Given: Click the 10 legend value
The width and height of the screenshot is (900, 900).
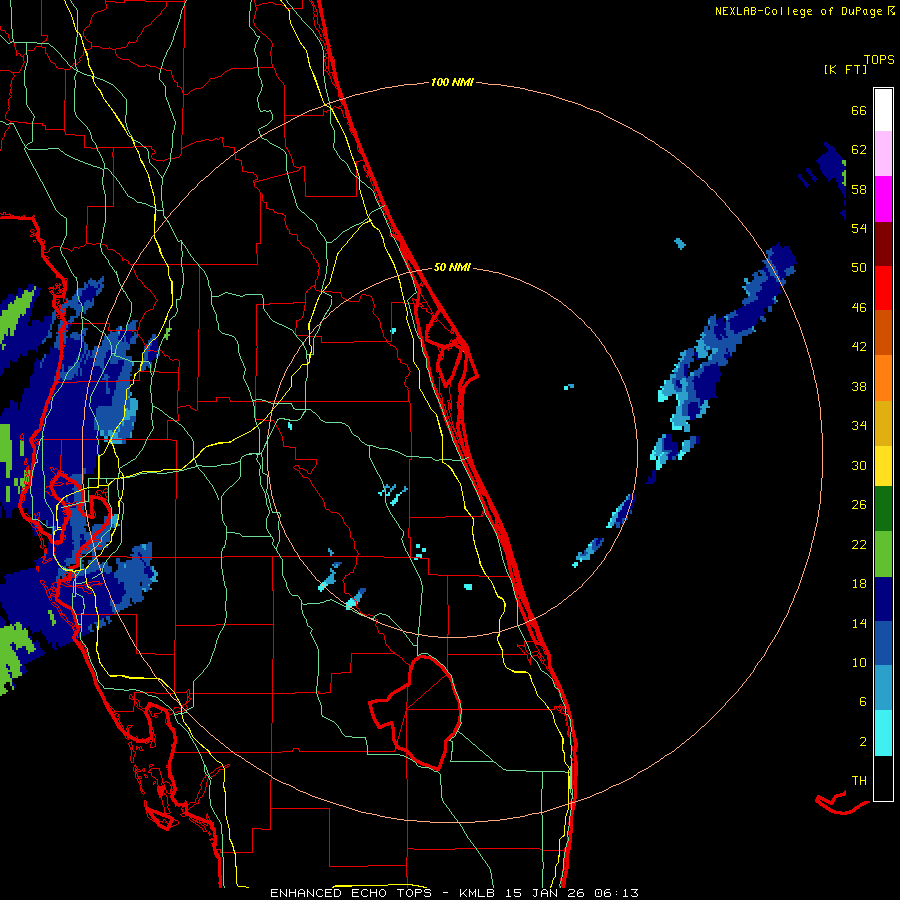Looking at the screenshot, I should (x=859, y=662).
